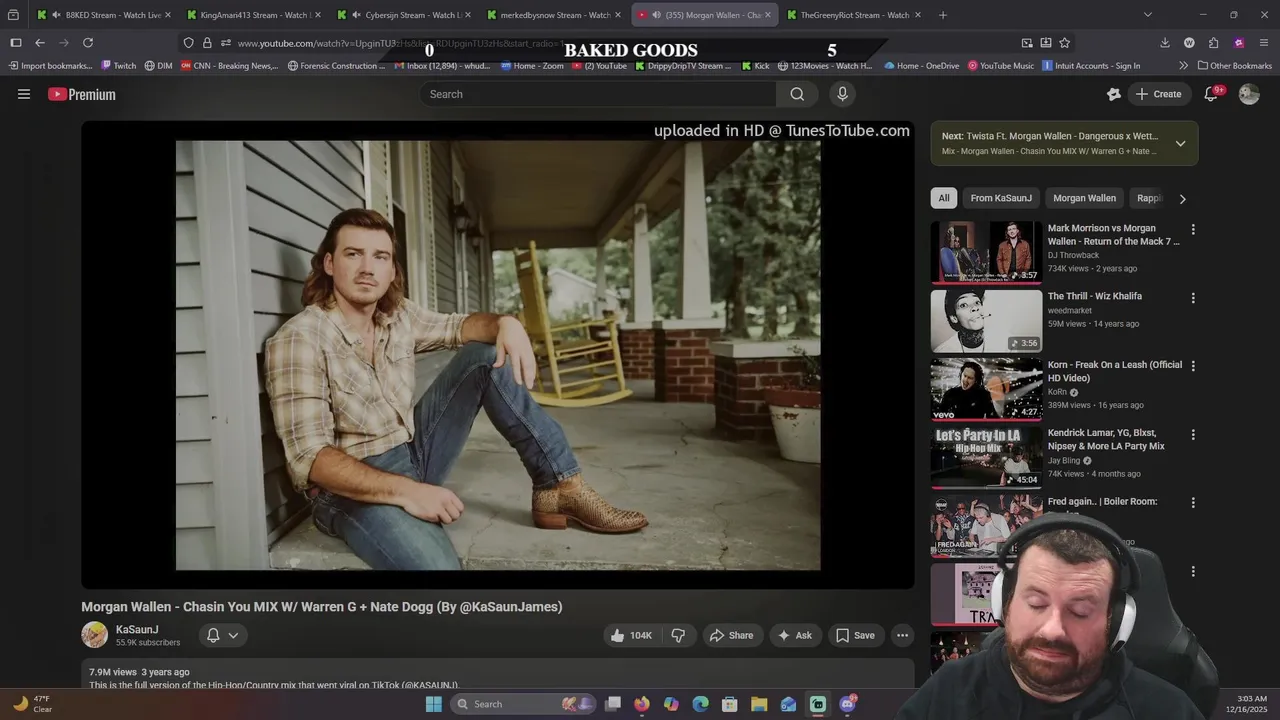Click in the YouTube search field
This screenshot has width=1280, height=720.
(x=598, y=94)
